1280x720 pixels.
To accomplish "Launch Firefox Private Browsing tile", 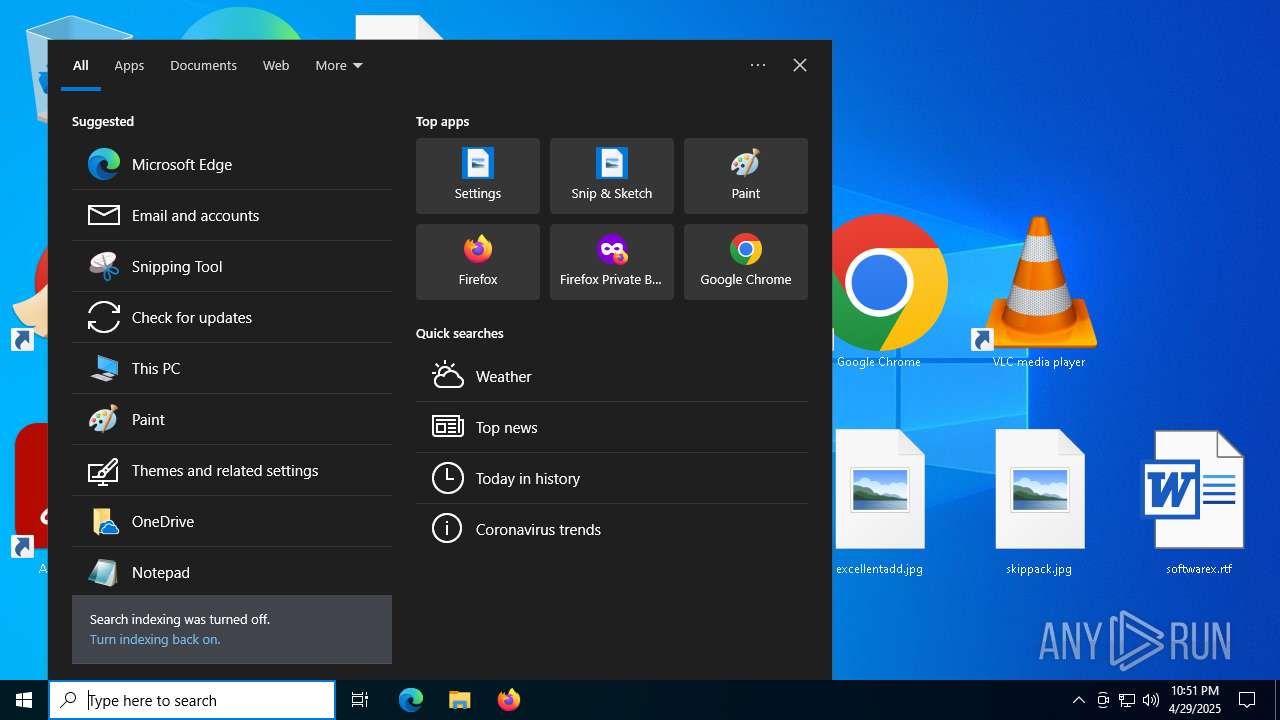I will 612,262.
